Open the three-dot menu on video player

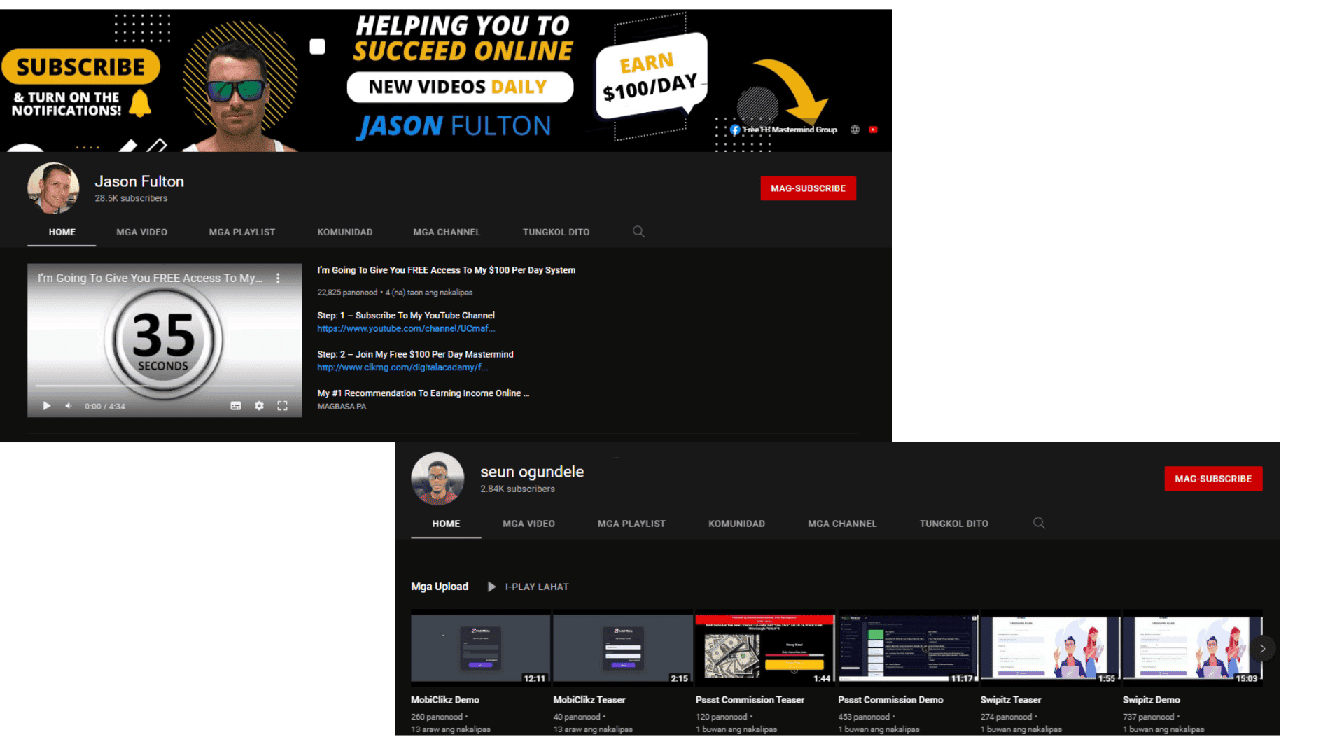(278, 278)
